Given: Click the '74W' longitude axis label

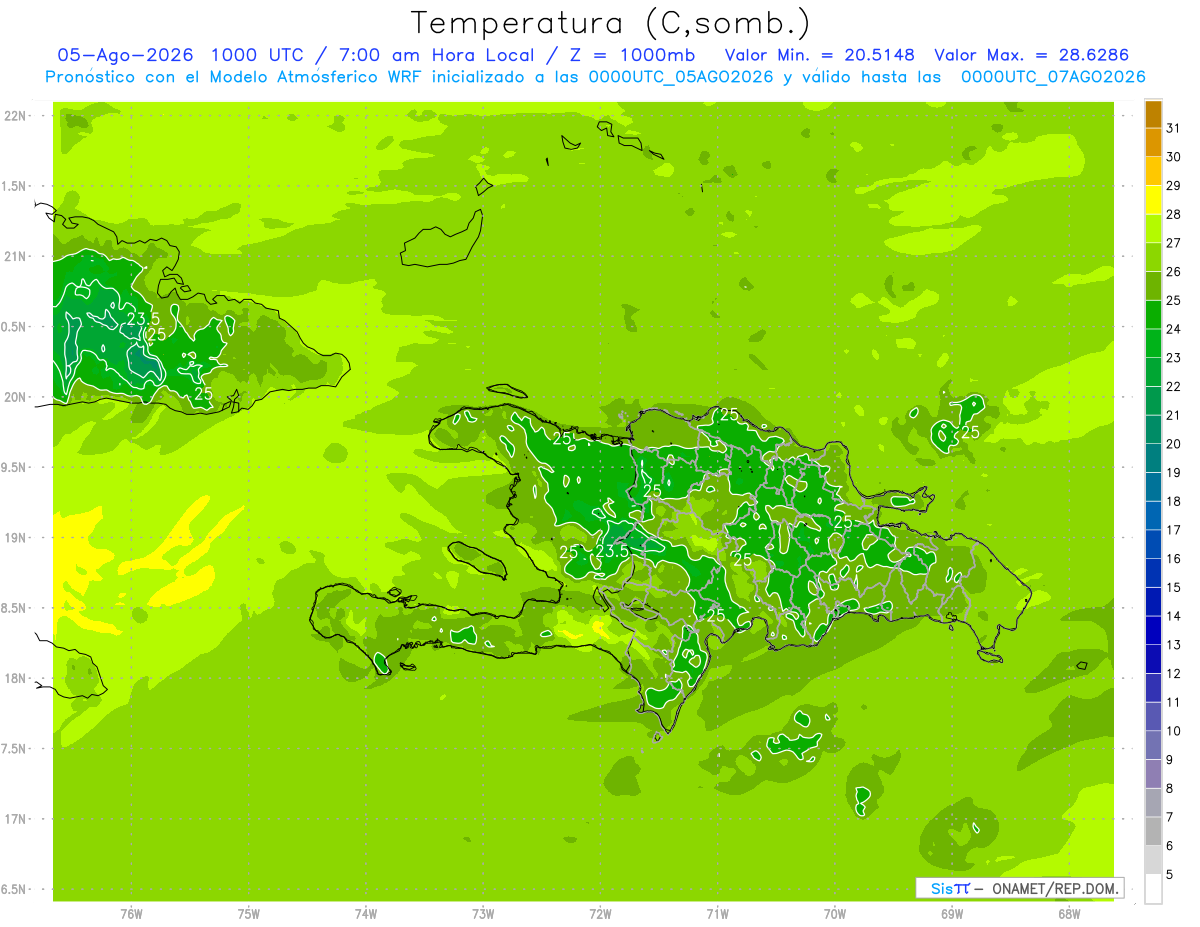Looking at the screenshot, I should (x=366, y=913).
